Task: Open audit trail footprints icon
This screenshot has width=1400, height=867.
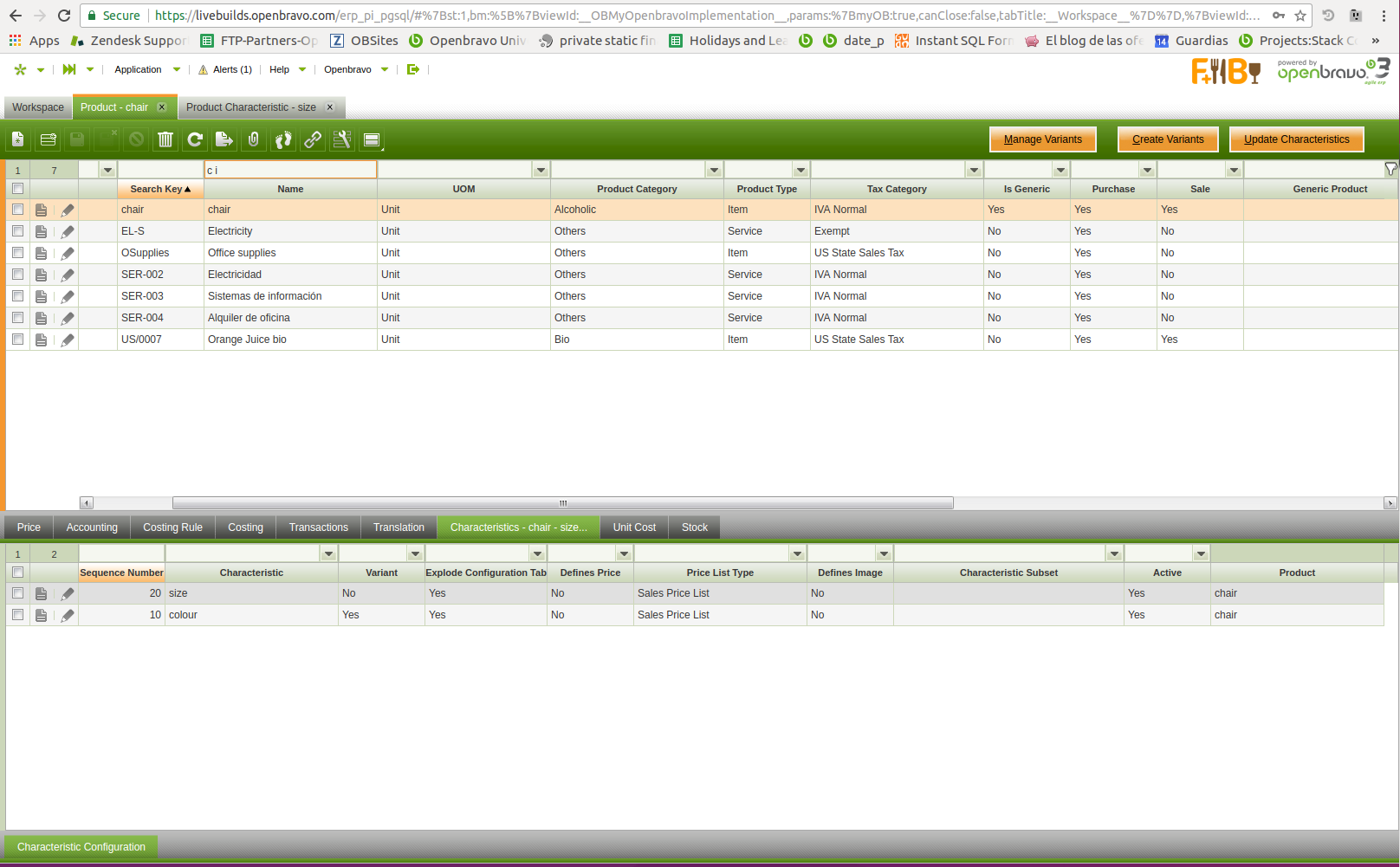Action: point(283,139)
